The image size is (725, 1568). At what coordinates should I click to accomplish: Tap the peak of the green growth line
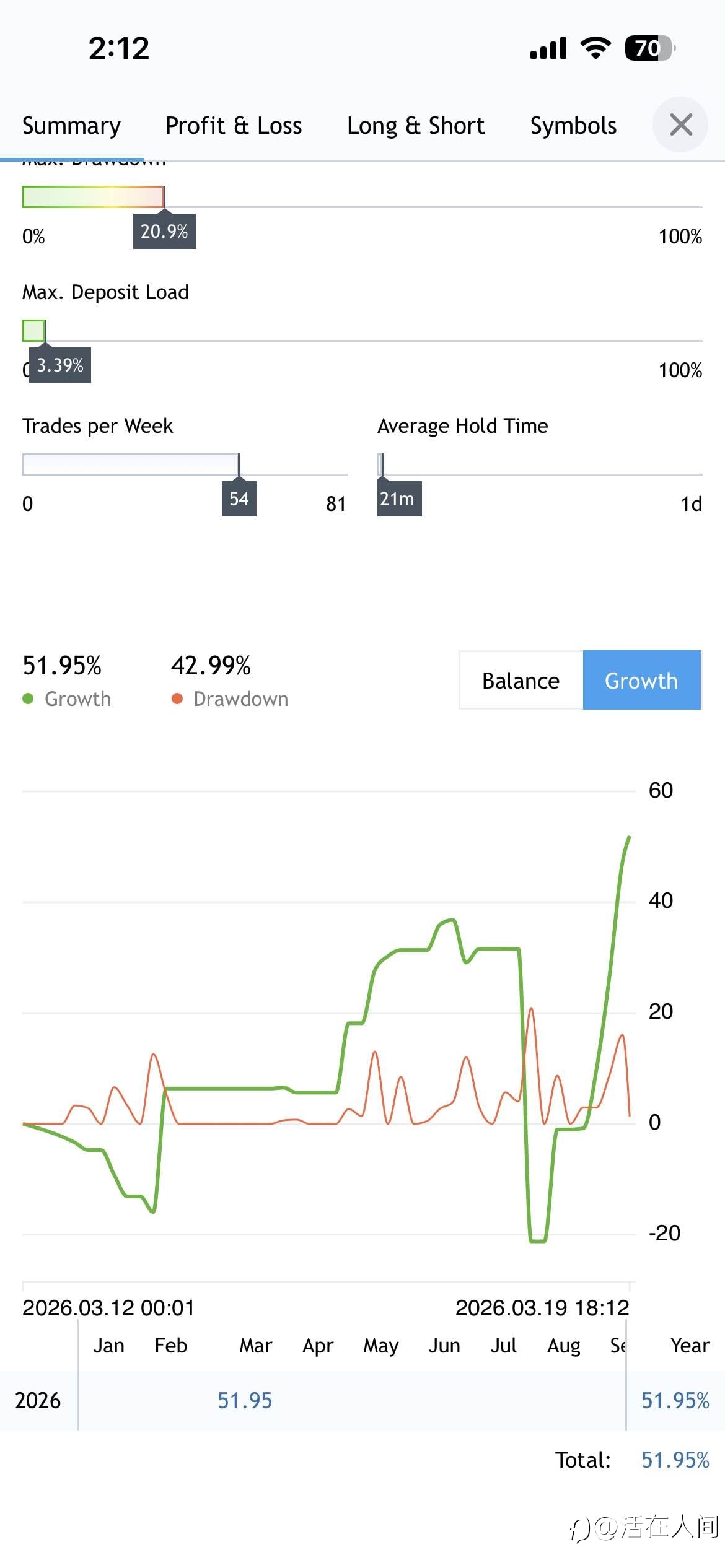pyautogui.click(x=629, y=838)
